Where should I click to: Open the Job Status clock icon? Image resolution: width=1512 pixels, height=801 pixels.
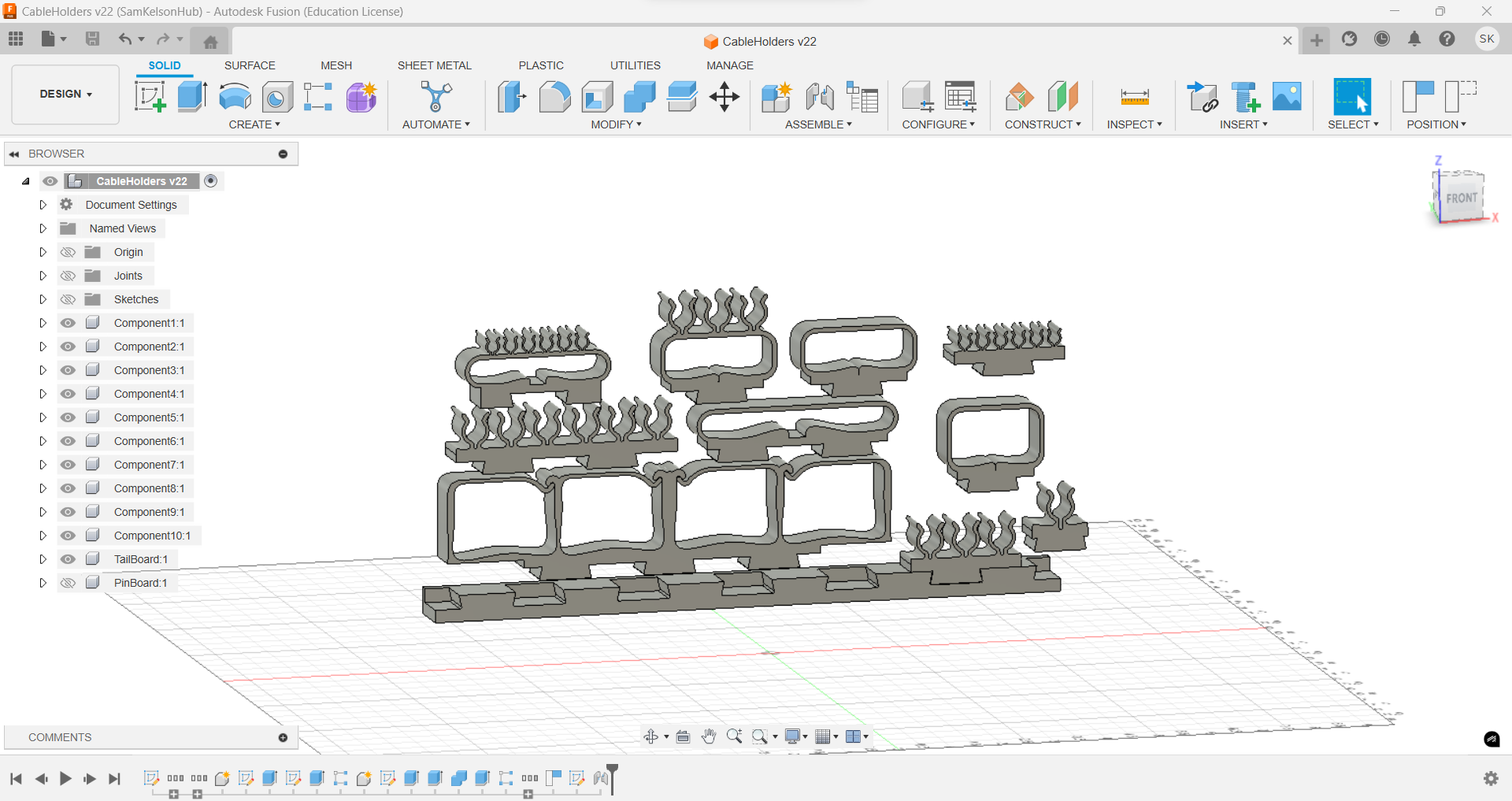1382,39
